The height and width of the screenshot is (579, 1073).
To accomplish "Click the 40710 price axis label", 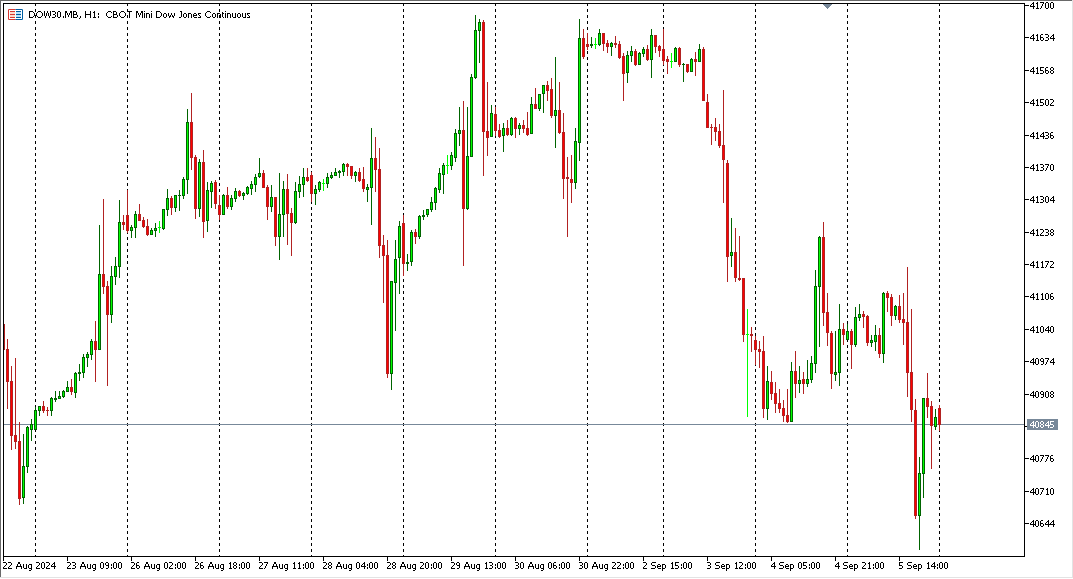I will 1042,491.
